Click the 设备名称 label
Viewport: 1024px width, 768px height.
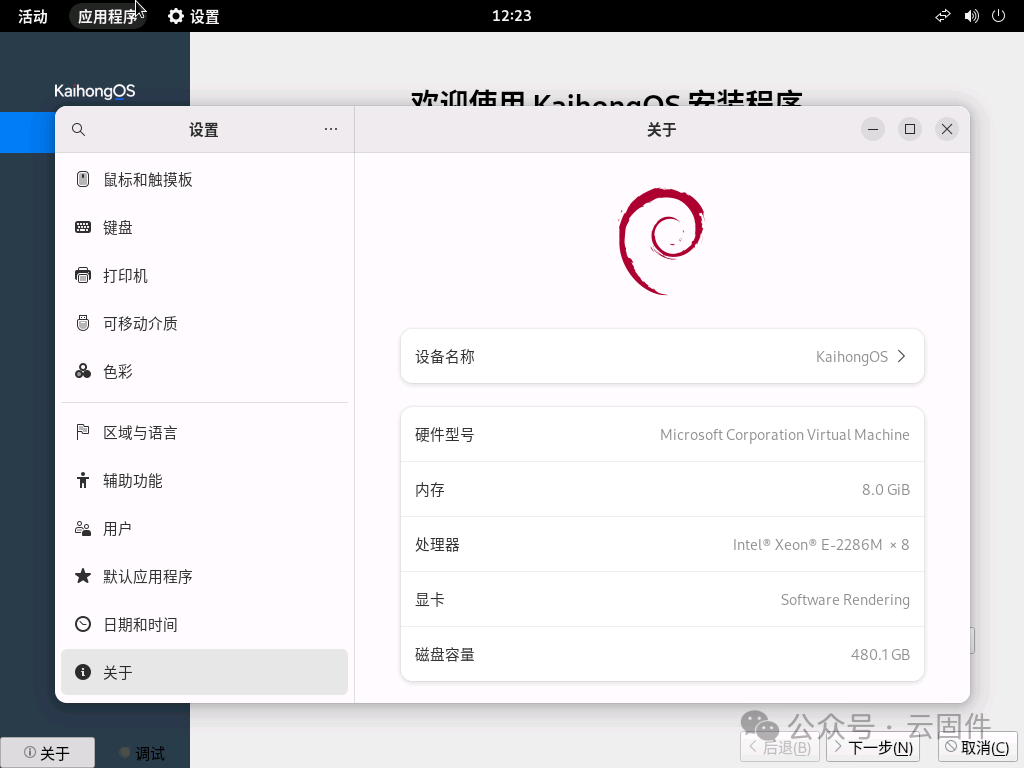pos(445,357)
